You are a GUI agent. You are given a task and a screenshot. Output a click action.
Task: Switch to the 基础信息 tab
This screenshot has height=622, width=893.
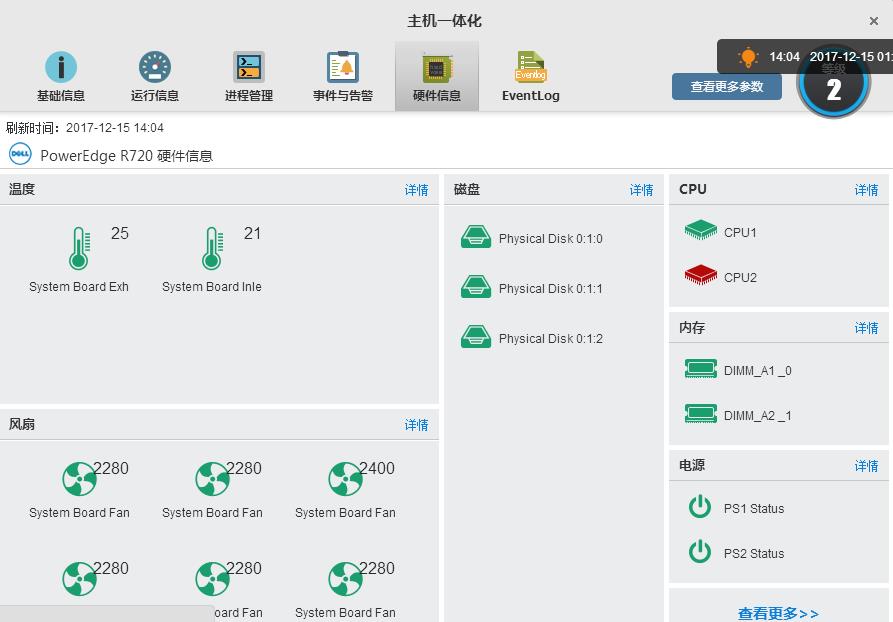pyautogui.click(x=61, y=73)
